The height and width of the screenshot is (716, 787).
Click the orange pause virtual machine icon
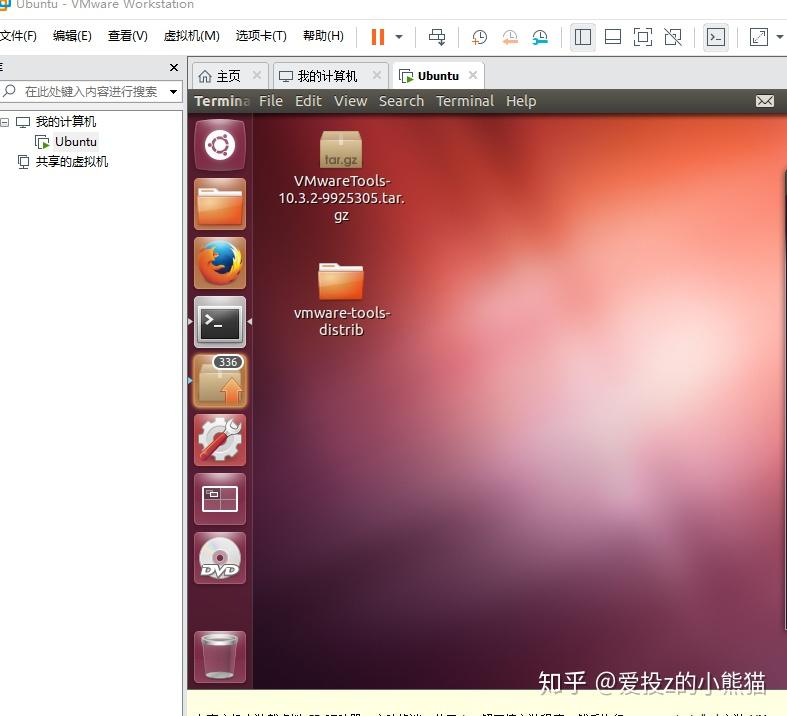pyautogui.click(x=377, y=37)
